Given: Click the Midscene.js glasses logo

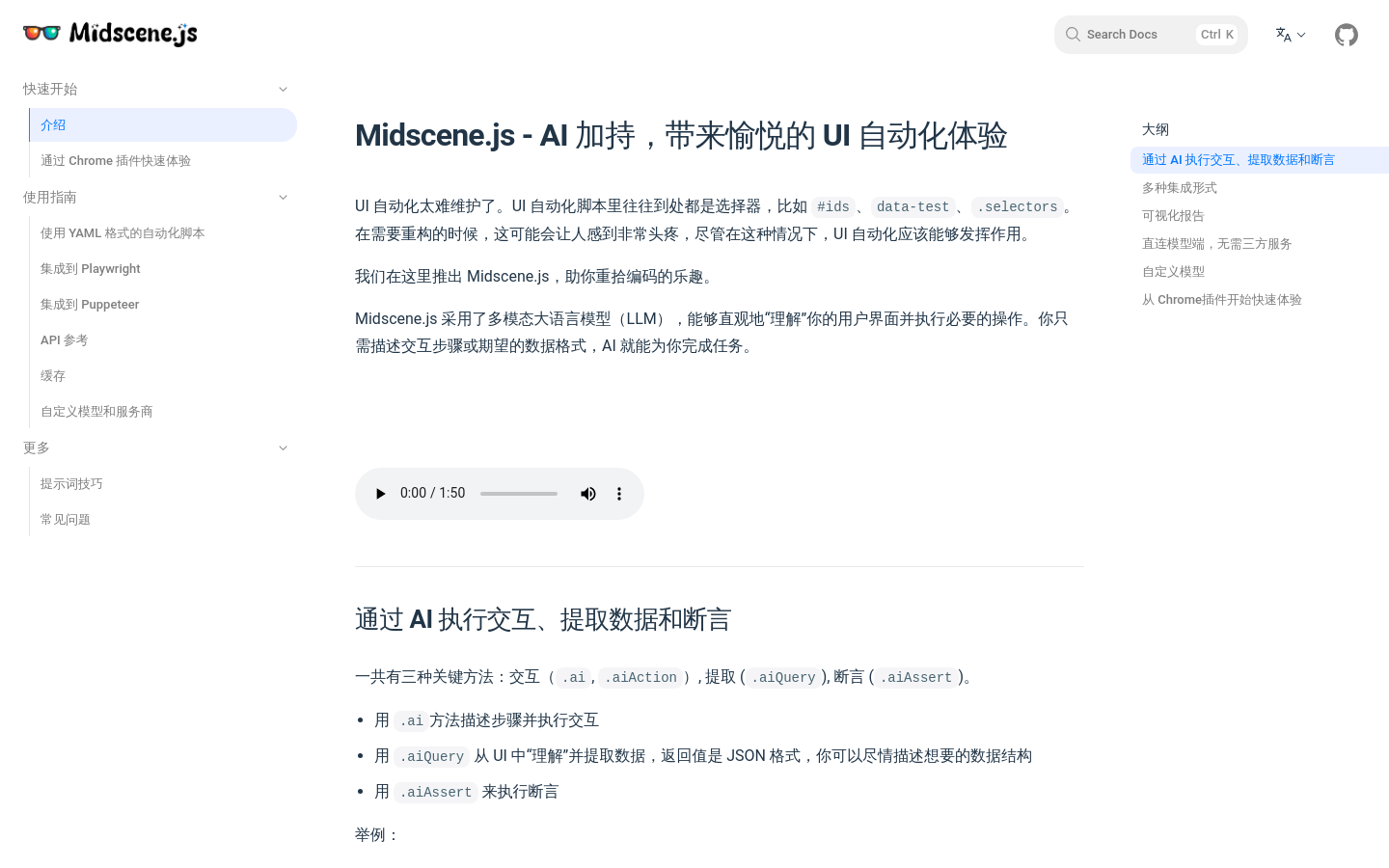Looking at the screenshot, I should [x=41, y=33].
